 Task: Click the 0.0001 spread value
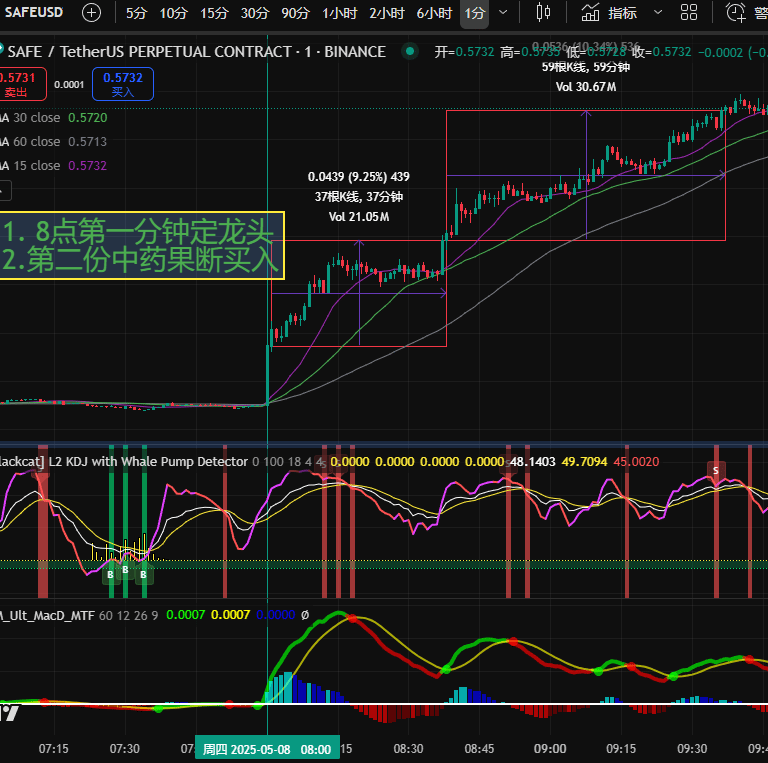(x=69, y=85)
